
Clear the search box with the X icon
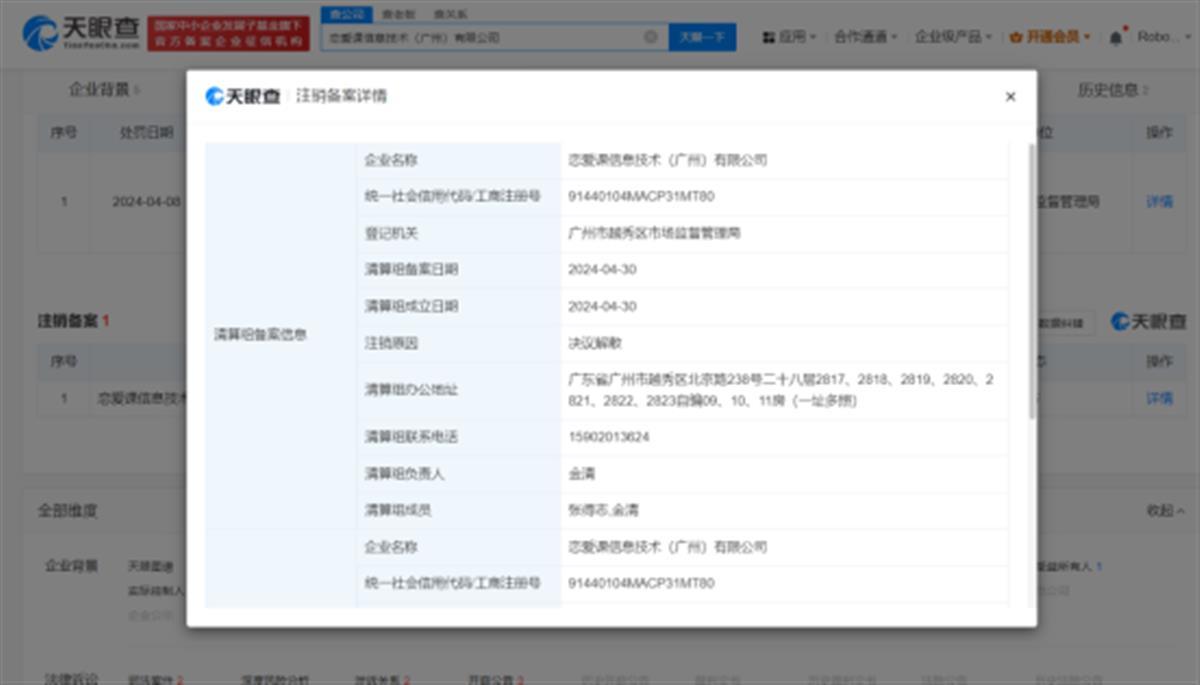pyautogui.click(x=650, y=37)
